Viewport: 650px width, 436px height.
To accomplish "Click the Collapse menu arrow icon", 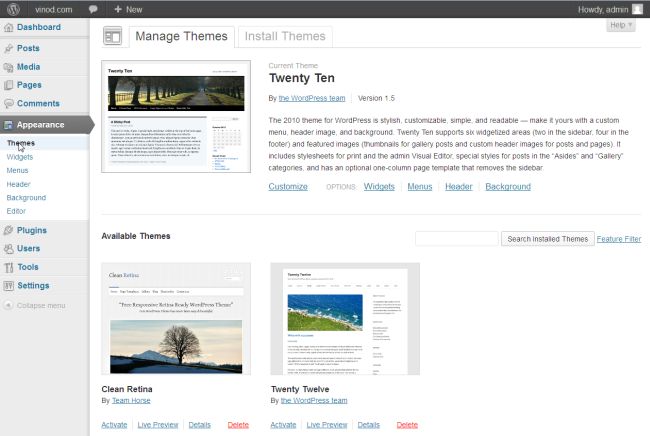I will pos(8,305).
